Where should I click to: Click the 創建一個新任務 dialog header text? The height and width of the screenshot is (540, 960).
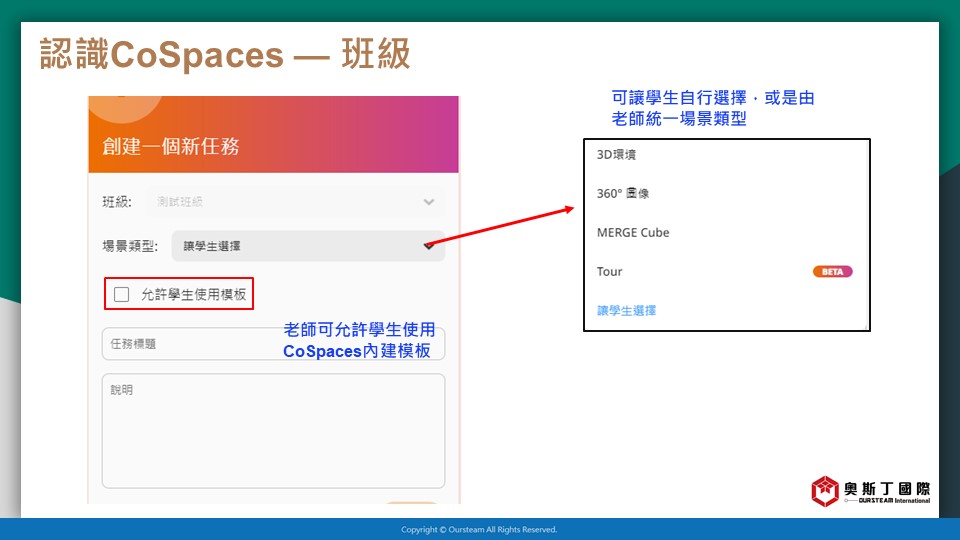171,146
